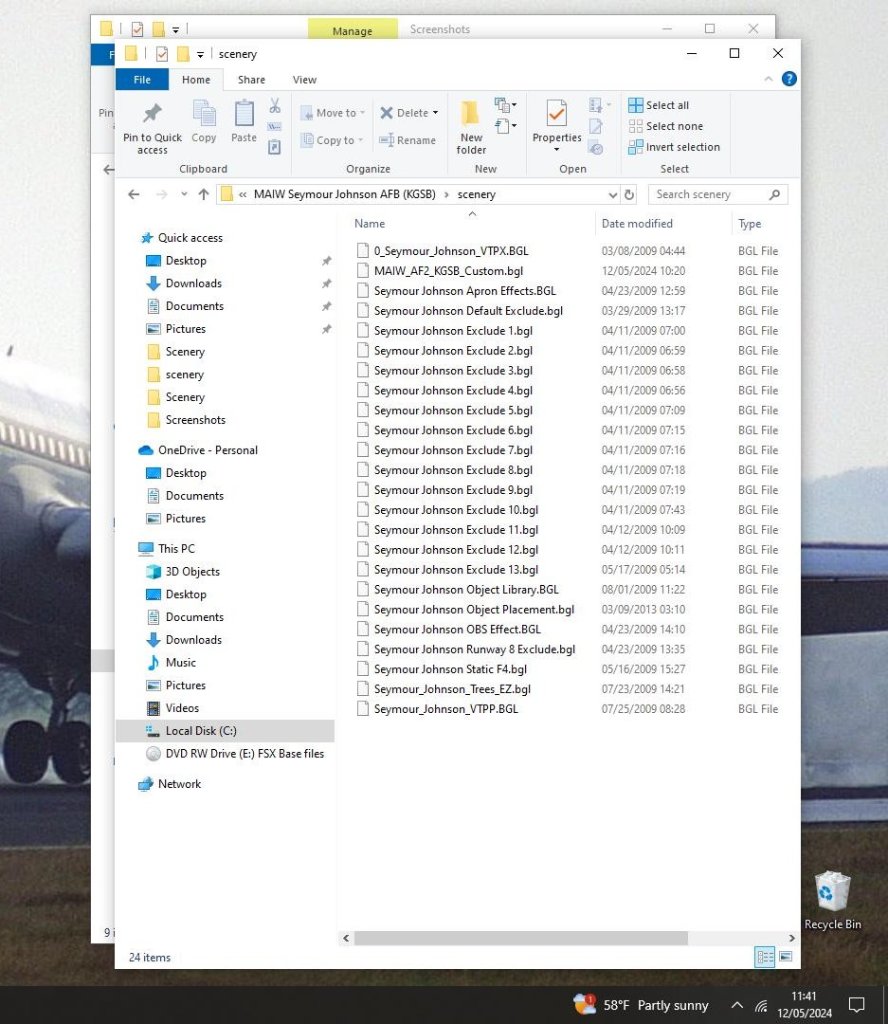Collapse the ribbon with the chevron
This screenshot has height=1024, width=888.
[771, 79]
